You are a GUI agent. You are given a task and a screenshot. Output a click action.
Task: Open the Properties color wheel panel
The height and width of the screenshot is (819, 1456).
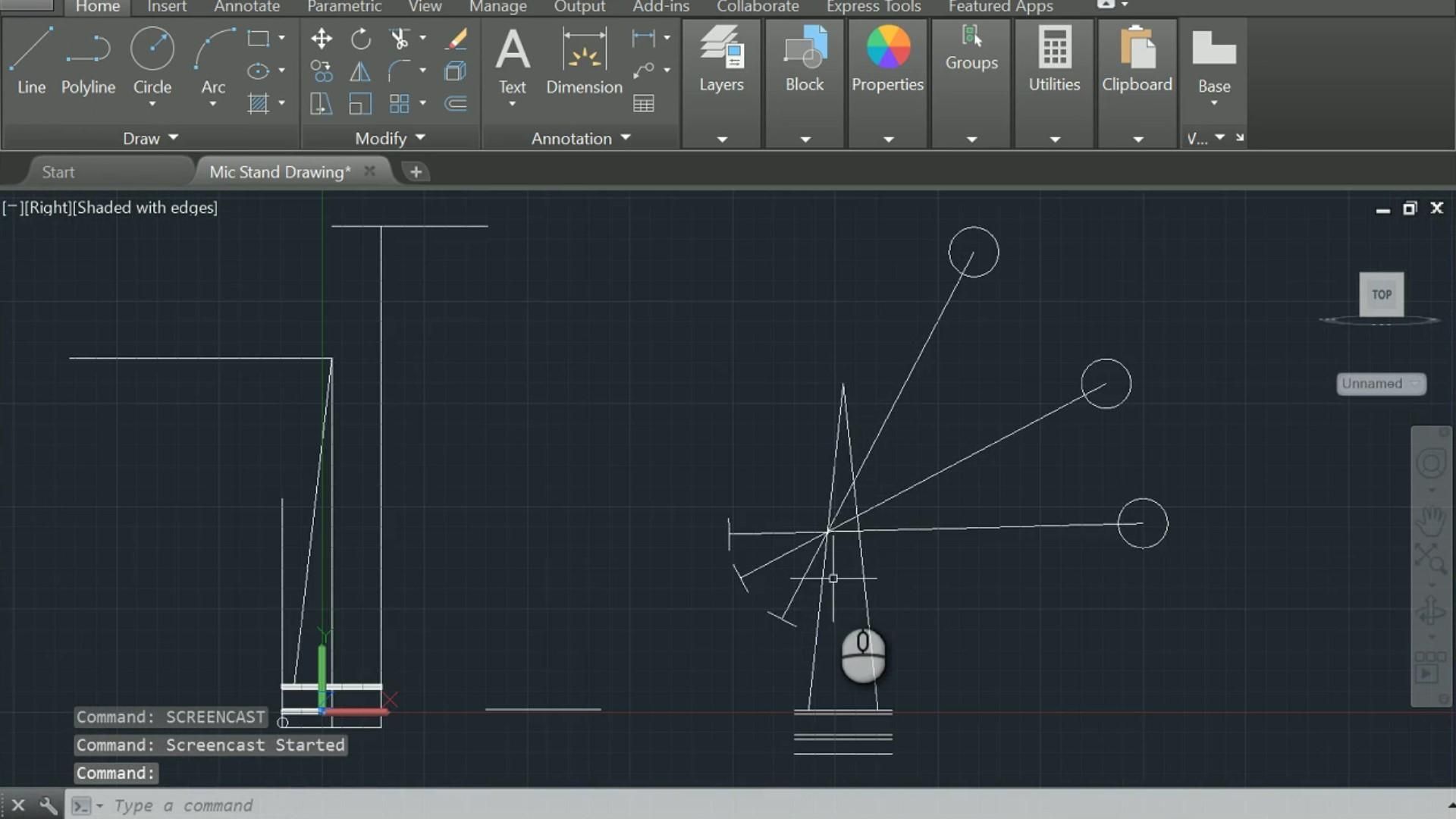pos(887,61)
